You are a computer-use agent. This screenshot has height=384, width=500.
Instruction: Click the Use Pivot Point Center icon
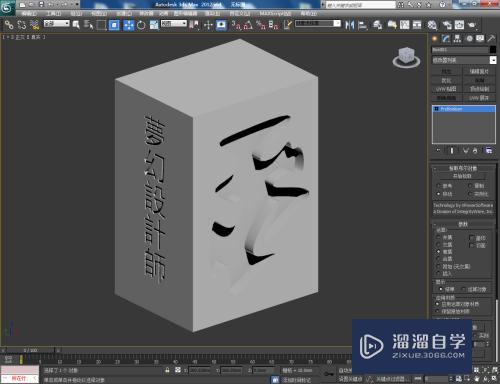tap(194, 25)
